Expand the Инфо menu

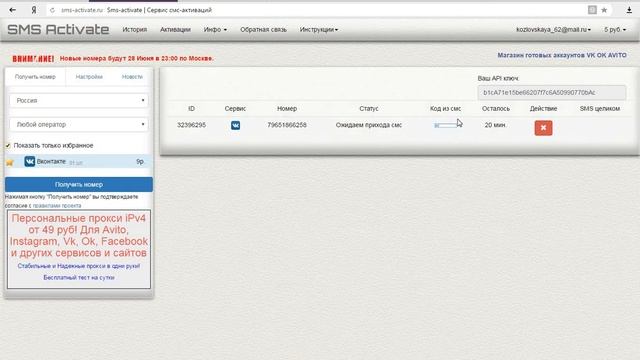(x=215, y=29)
